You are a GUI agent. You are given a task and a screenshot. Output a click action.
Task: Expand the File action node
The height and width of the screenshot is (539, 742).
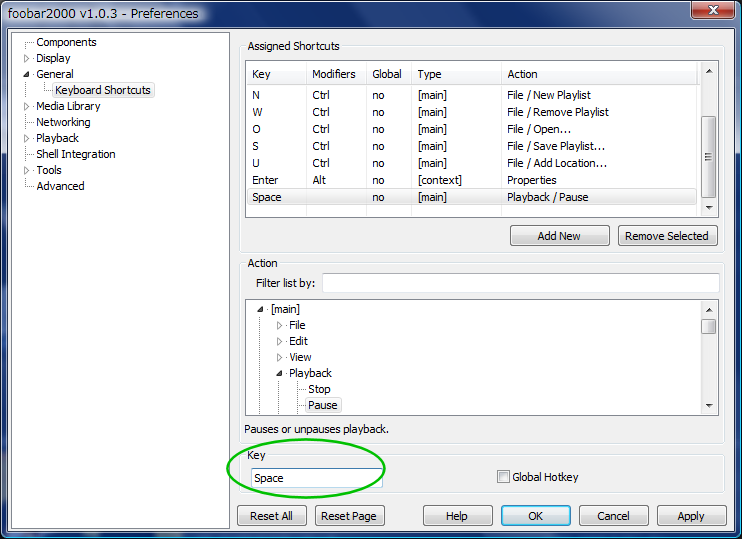click(x=279, y=326)
